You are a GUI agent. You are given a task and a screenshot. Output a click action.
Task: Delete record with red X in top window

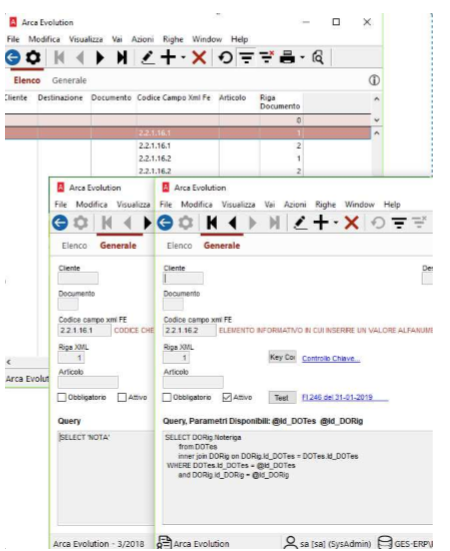coord(199,57)
